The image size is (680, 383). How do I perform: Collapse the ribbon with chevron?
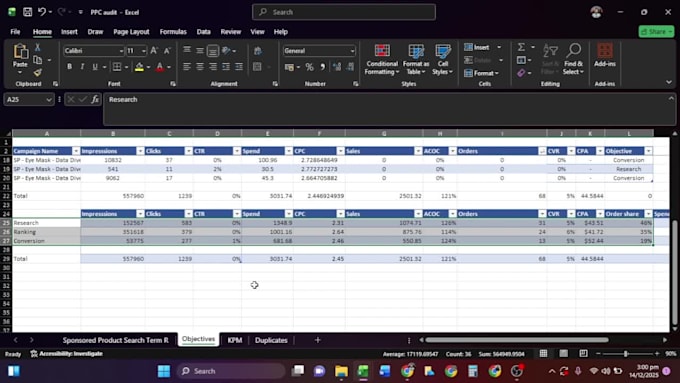[669, 82]
